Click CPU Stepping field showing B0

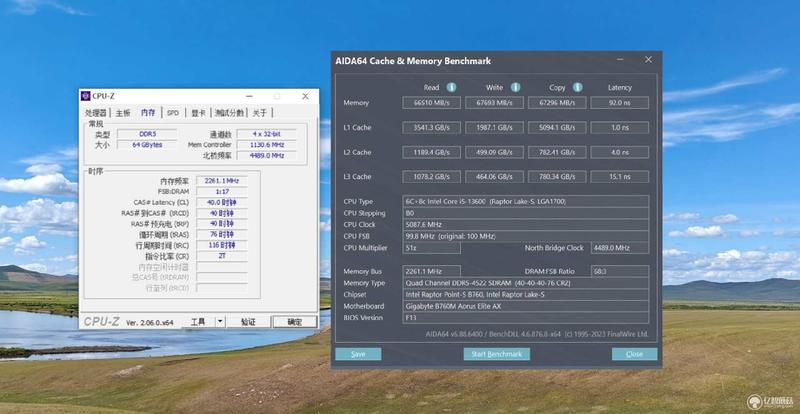click(526, 213)
